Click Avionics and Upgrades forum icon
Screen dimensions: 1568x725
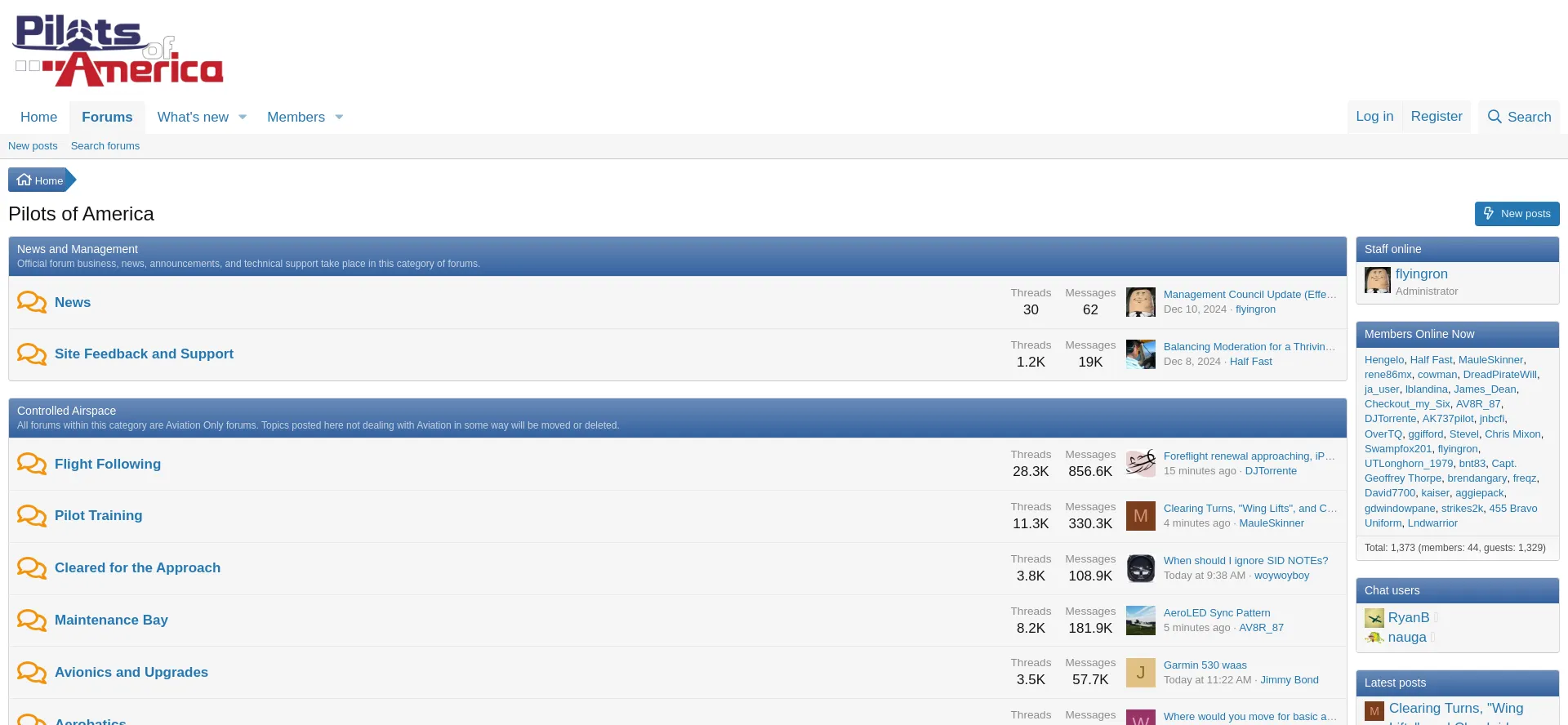tap(32, 673)
